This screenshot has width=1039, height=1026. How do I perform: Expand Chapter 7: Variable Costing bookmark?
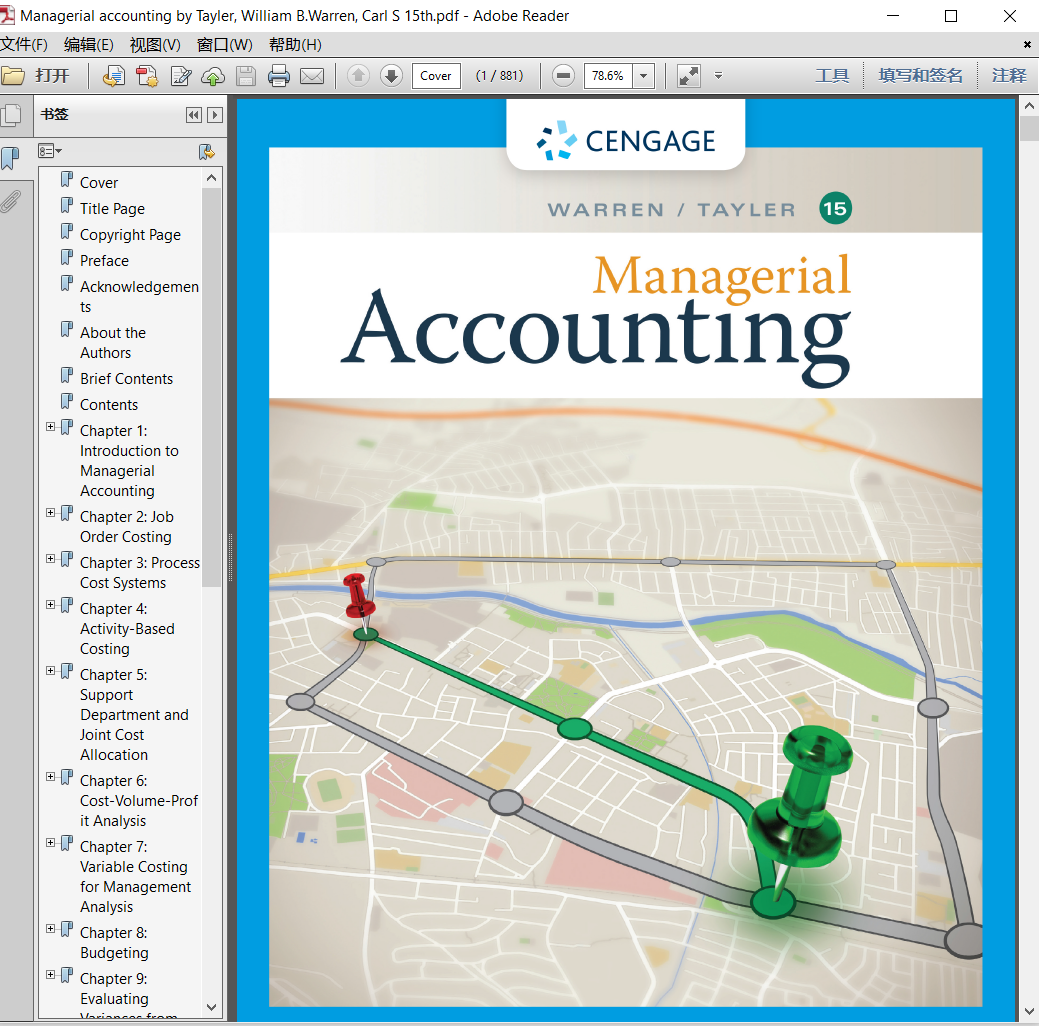coord(50,842)
